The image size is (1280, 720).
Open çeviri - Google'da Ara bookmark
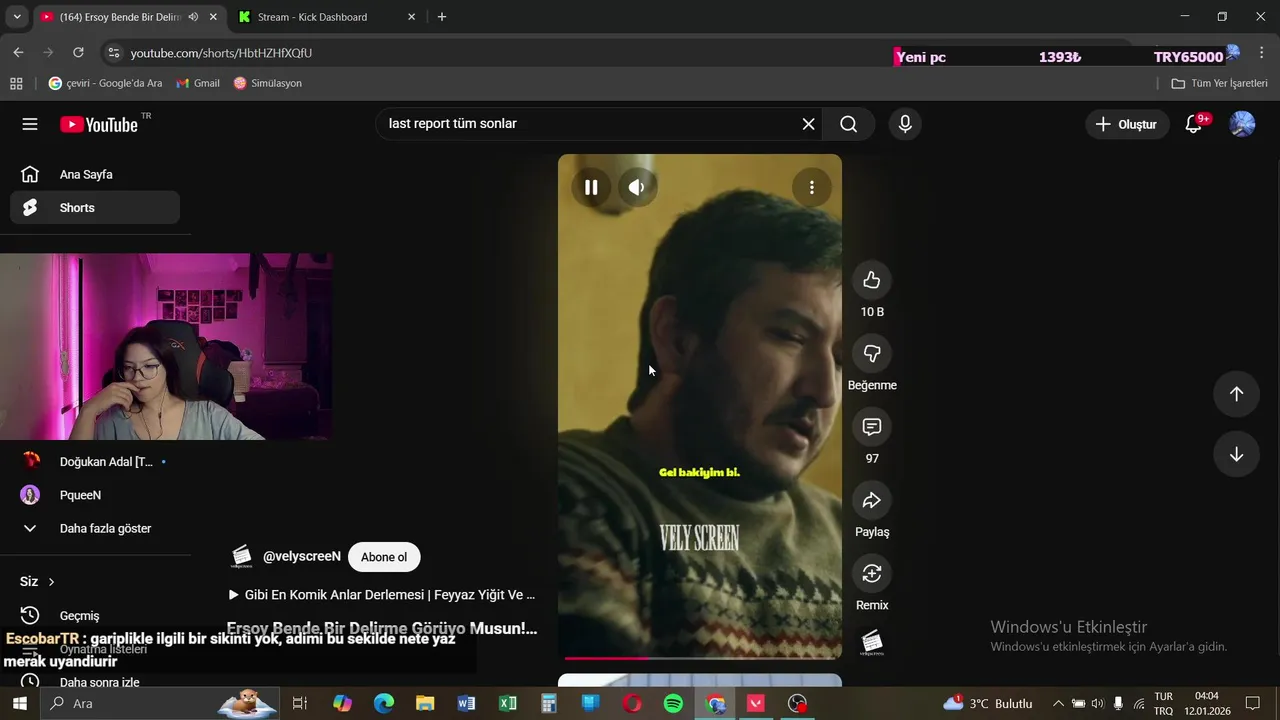click(x=105, y=83)
